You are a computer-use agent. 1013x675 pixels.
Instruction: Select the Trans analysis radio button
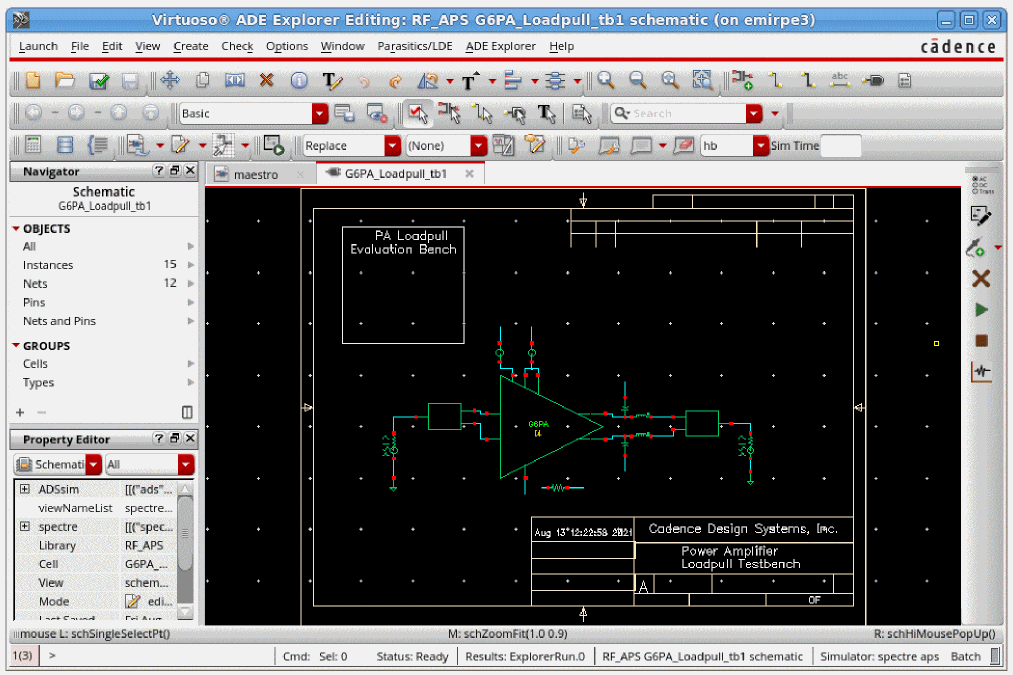[974, 191]
